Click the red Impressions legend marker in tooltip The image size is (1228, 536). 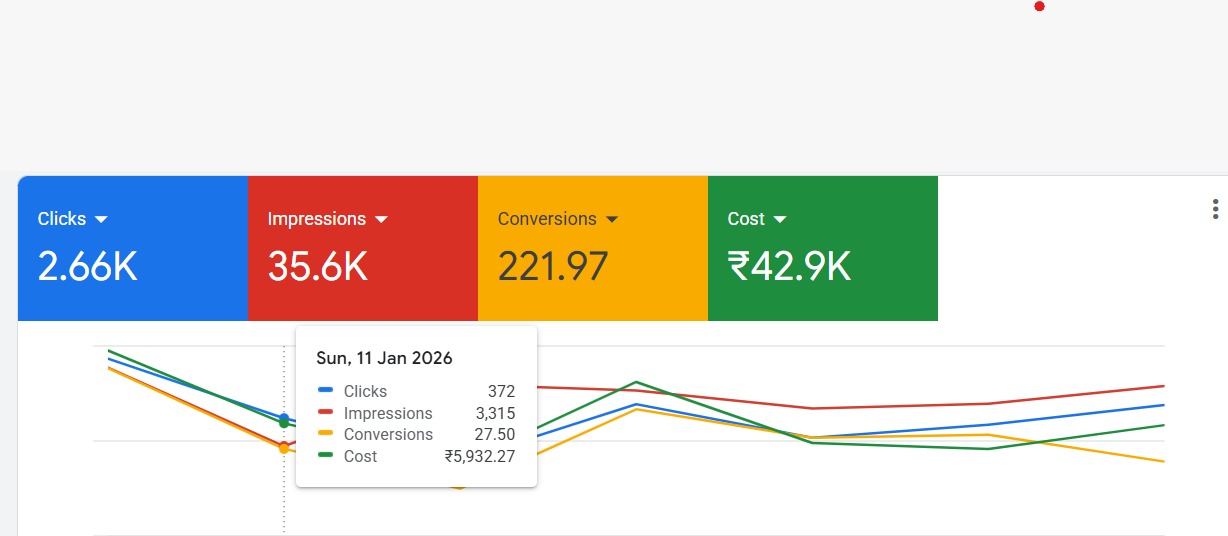click(x=325, y=413)
